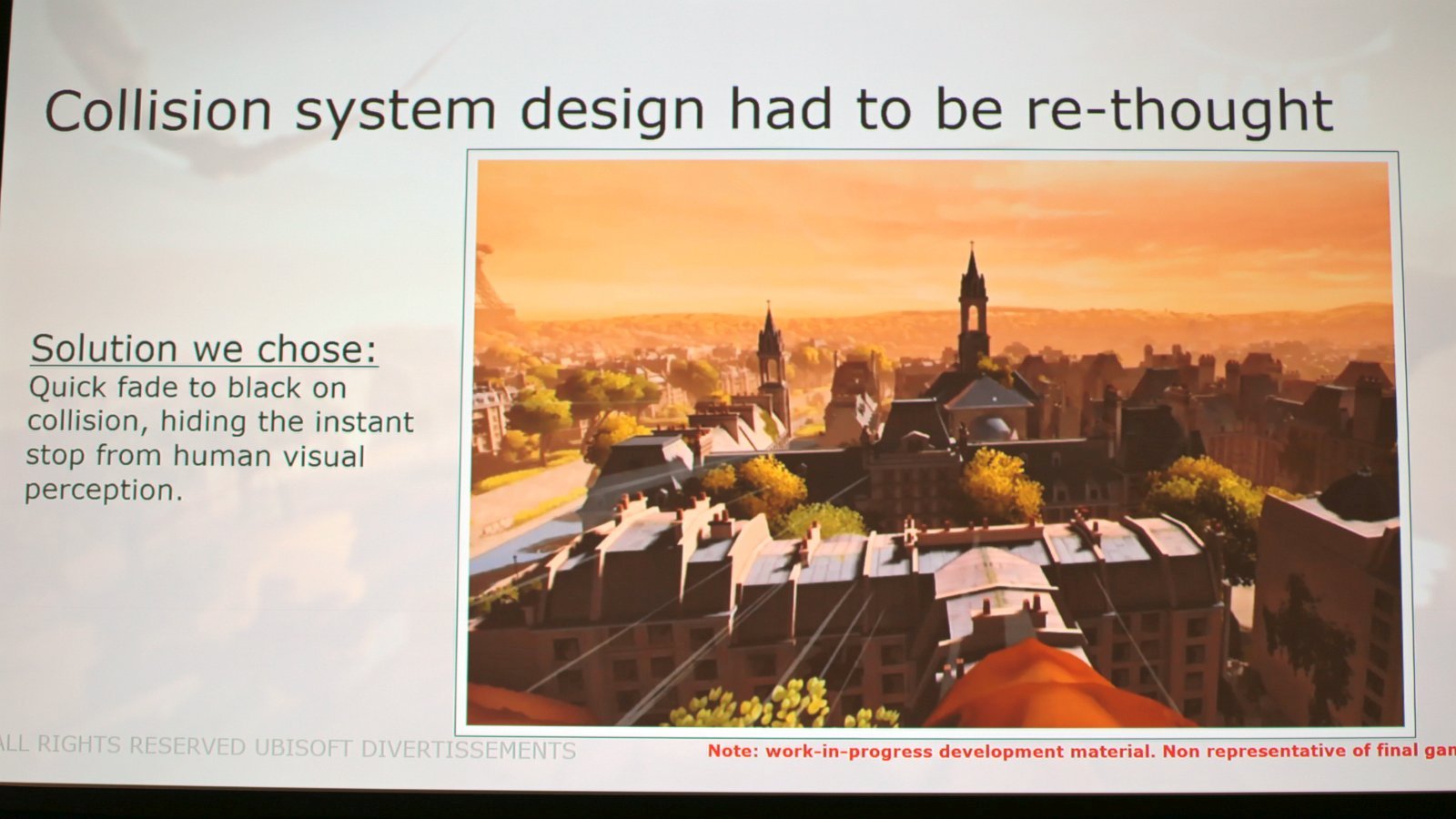Click the Paris rooftops game screenshot
The image size is (1456, 819).
tap(935, 443)
